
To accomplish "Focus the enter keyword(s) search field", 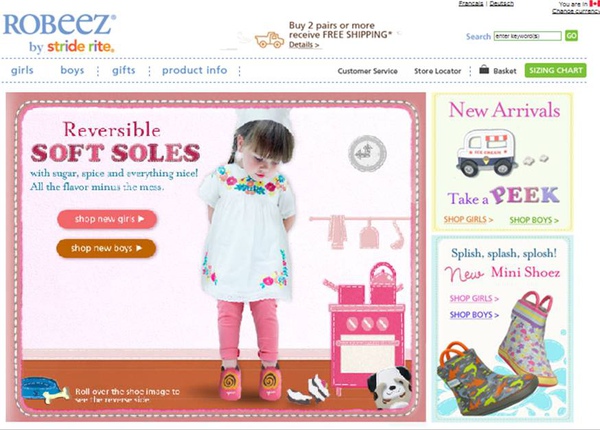I will point(527,36).
